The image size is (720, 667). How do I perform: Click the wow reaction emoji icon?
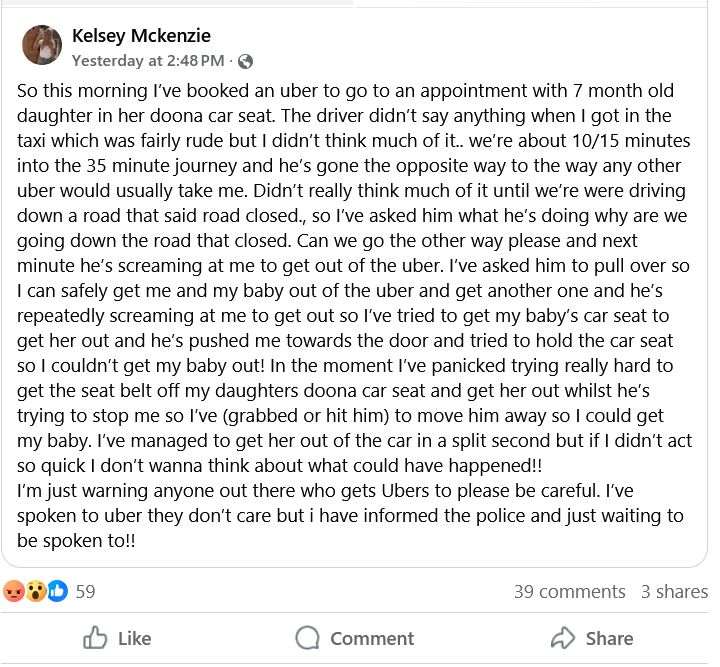coord(35,591)
